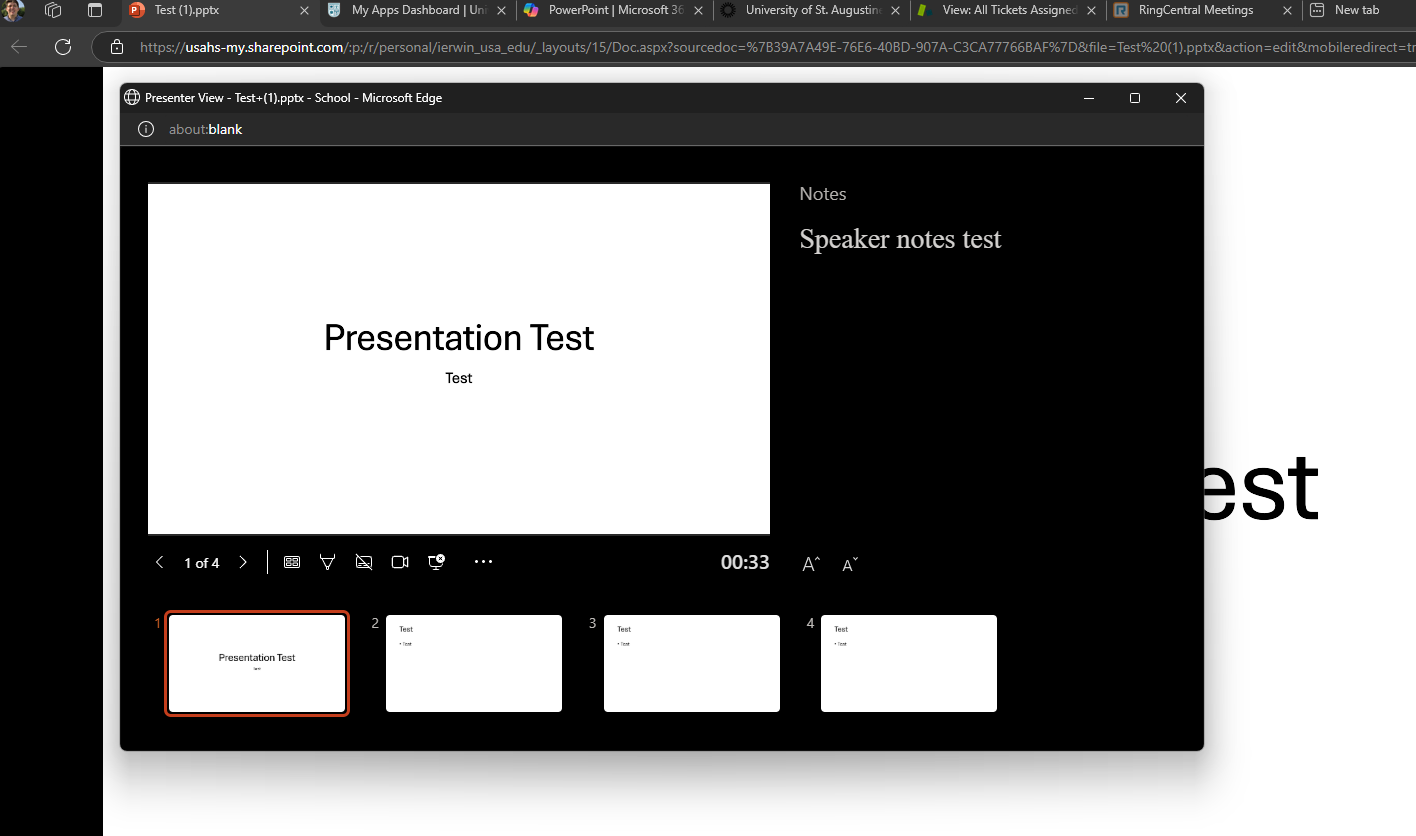Viewport: 1416px width, 836px height.
Task: Select slide 3 thumbnail
Action: click(691, 663)
